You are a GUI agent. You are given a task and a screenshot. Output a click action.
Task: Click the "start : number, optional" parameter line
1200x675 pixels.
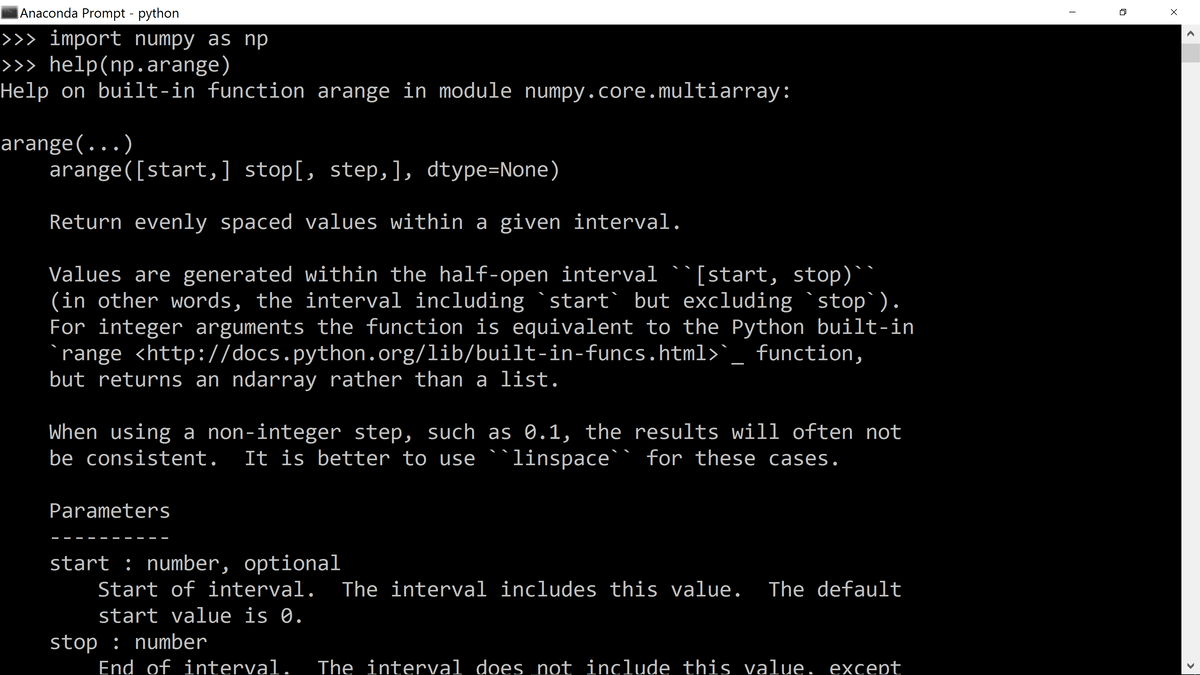195,563
